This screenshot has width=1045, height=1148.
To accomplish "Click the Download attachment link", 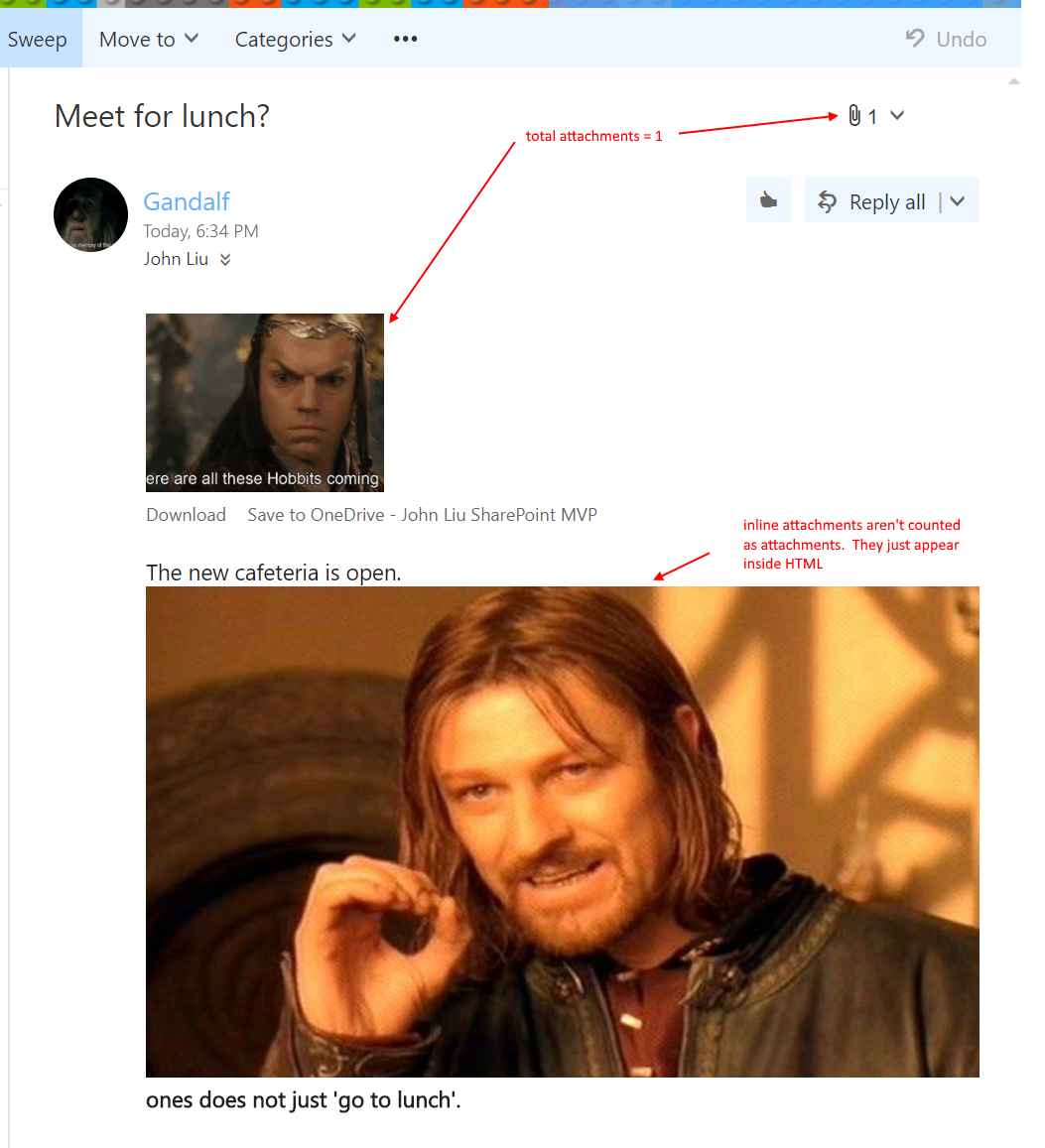I will [186, 515].
